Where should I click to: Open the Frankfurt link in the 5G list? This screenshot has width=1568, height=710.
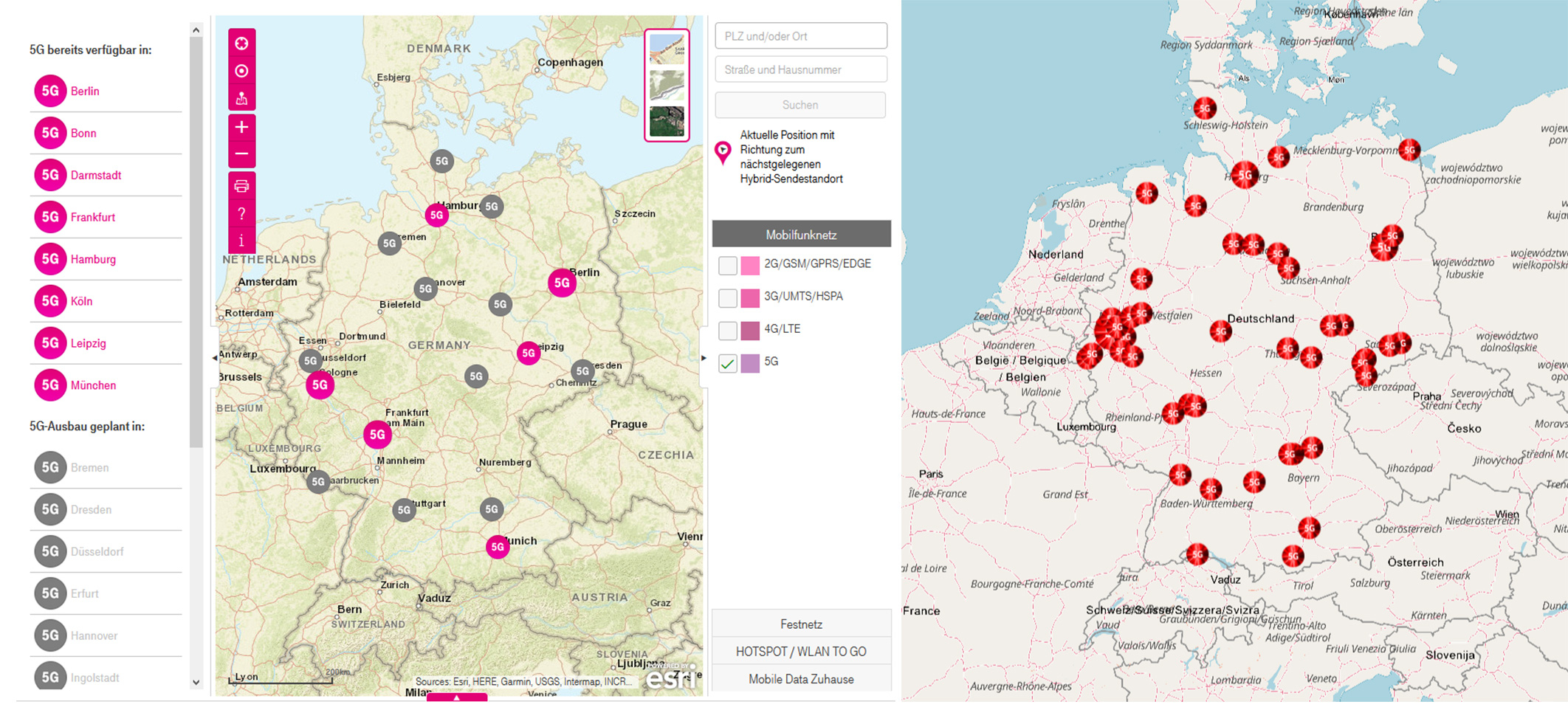point(93,217)
